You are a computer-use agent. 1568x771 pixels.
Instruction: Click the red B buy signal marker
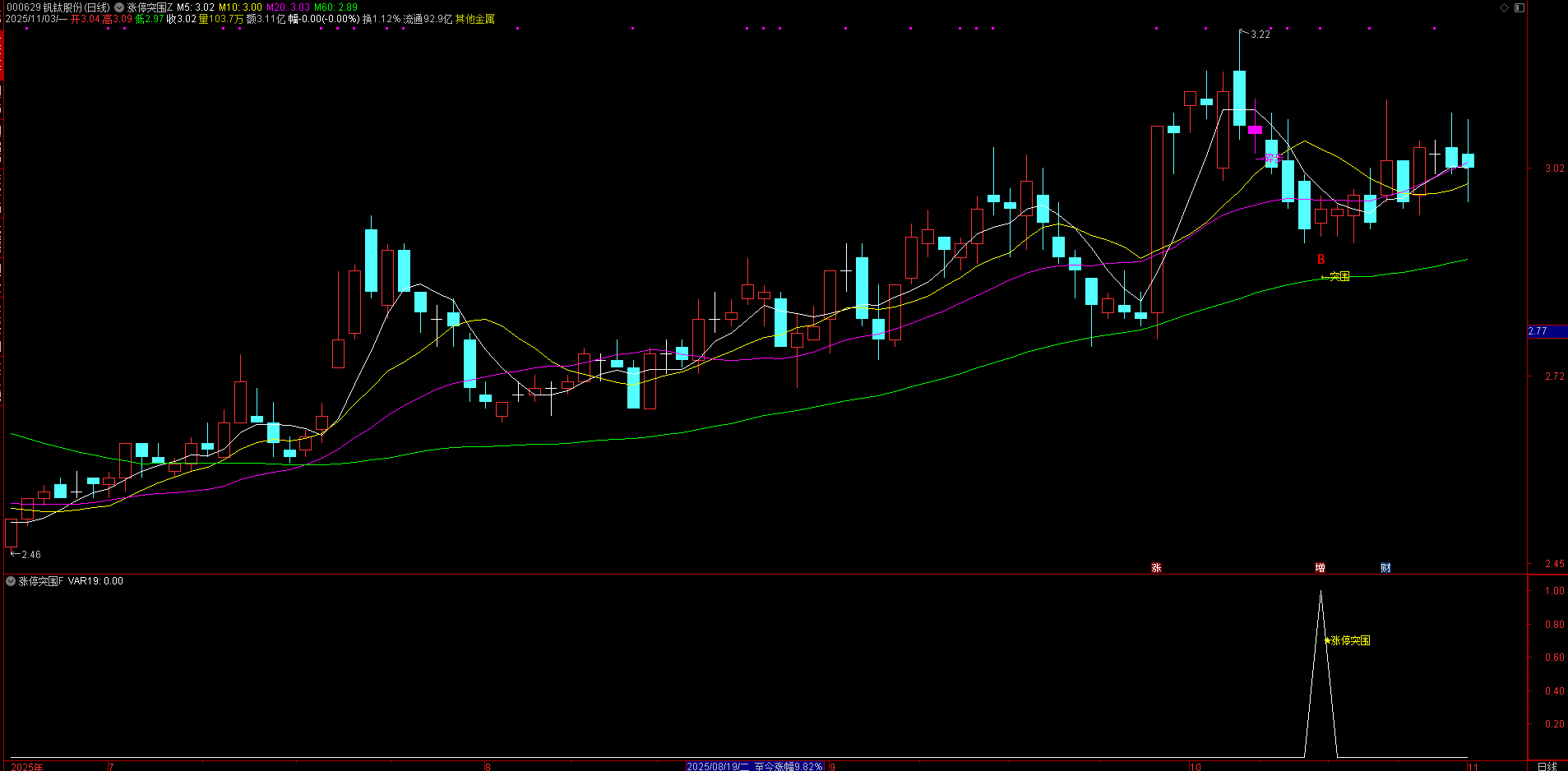click(x=1321, y=260)
